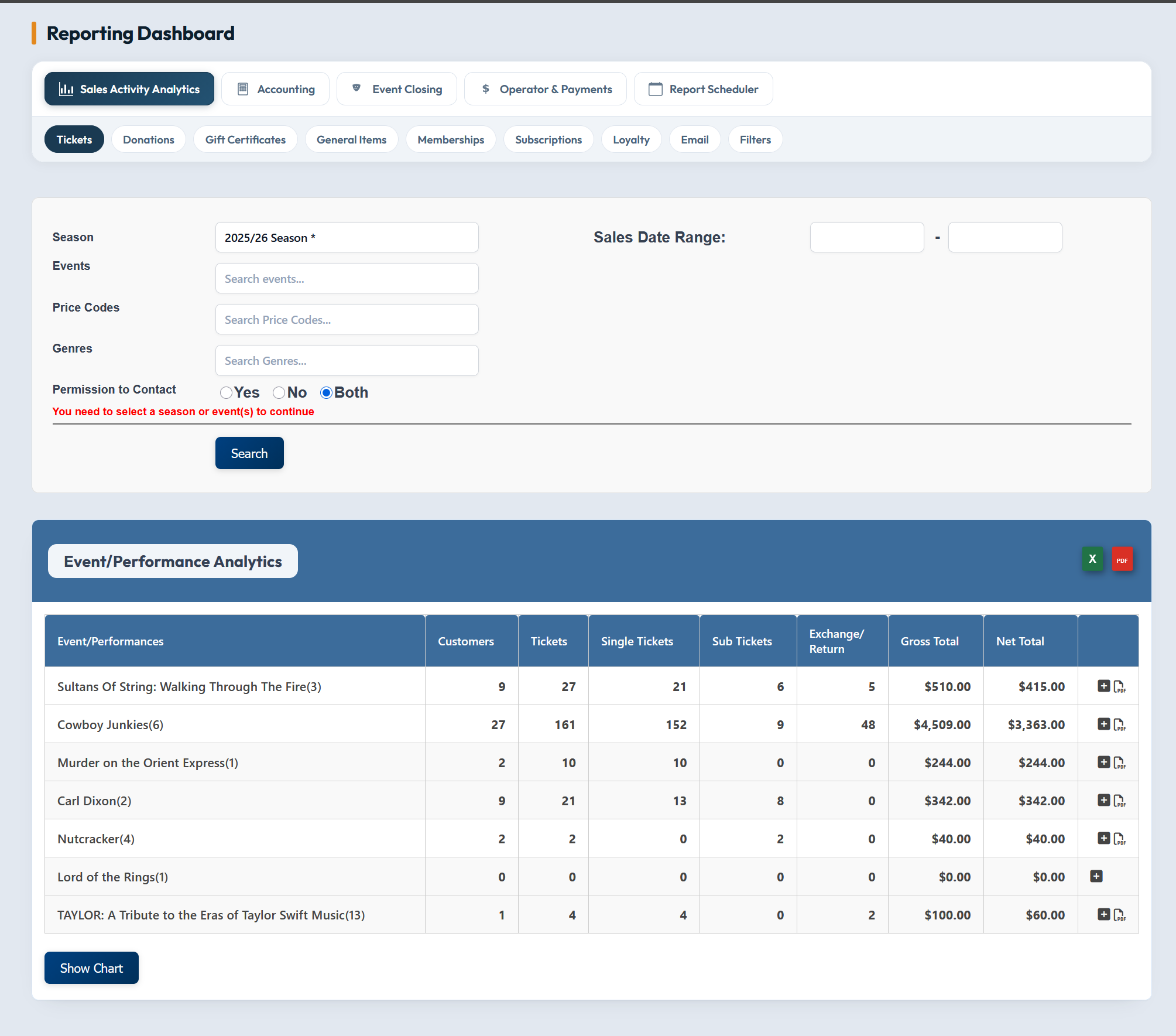Click the Gross Total column header
1176x1036 pixels.
tap(935, 641)
